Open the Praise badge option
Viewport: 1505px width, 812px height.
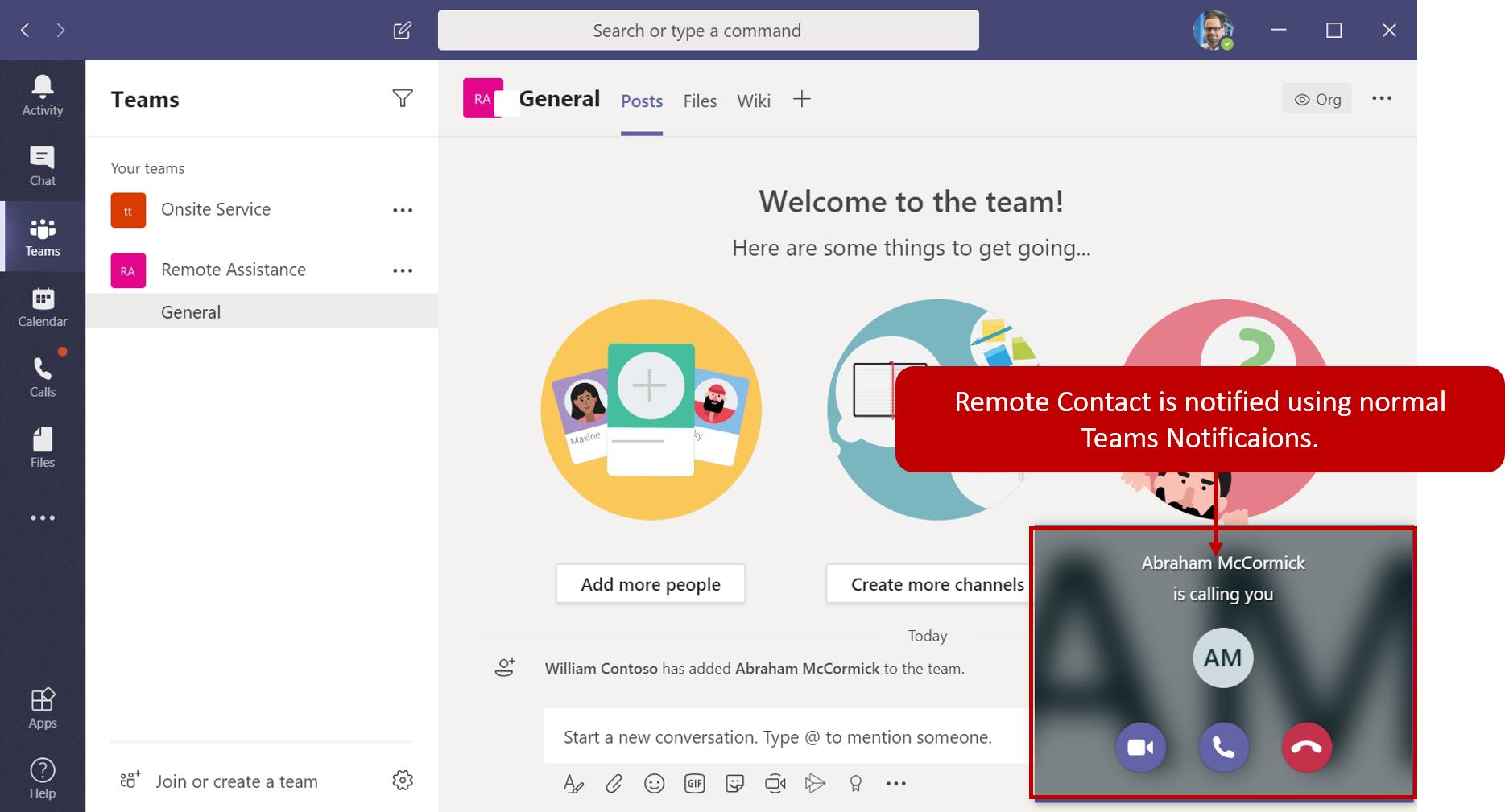pyautogui.click(x=855, y=783)
